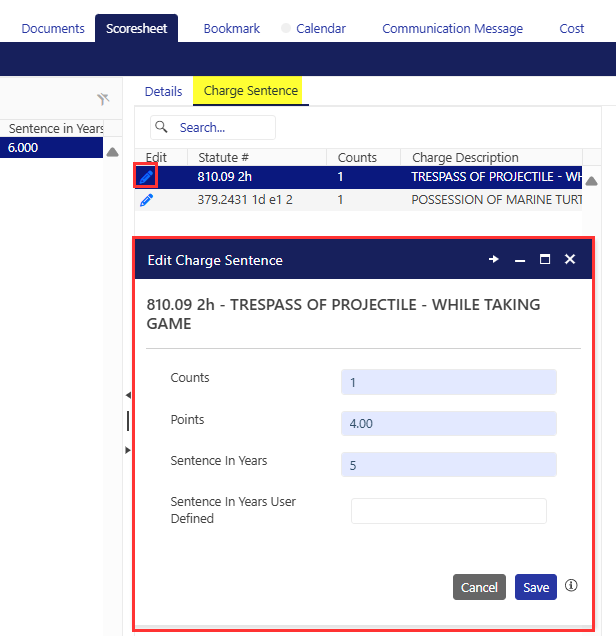The width and height of the screenshot is (616, 636).
Task: Click the pencil edit icon for statute 379.2431
Action: [x=146, y=200]
